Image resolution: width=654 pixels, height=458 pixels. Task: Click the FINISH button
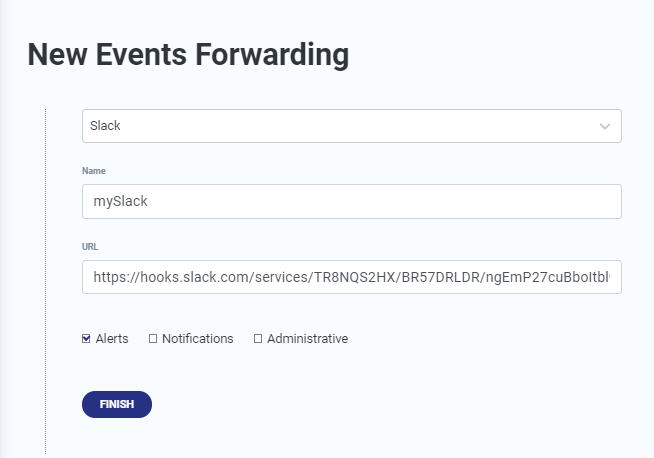pyautogui.click(x=117, y=404)
